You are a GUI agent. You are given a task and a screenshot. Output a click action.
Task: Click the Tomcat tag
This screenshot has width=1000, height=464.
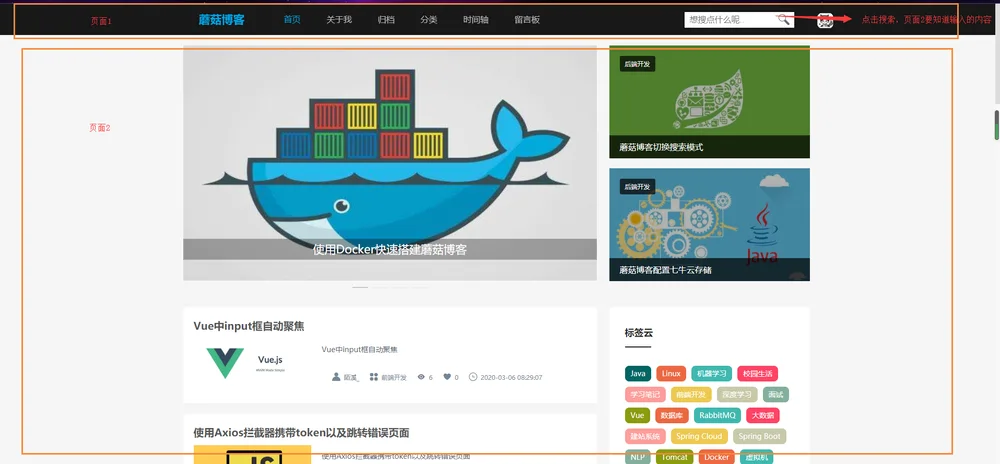(x=674, y=457)
